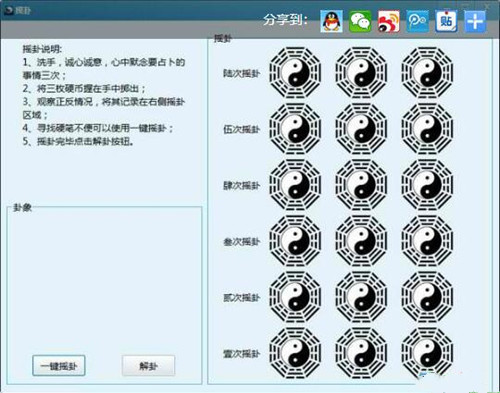The width and height of the screenshot is (500, 393).
Task: Share to Baidu Tieba icon
Action: click(x=446, y=21)
